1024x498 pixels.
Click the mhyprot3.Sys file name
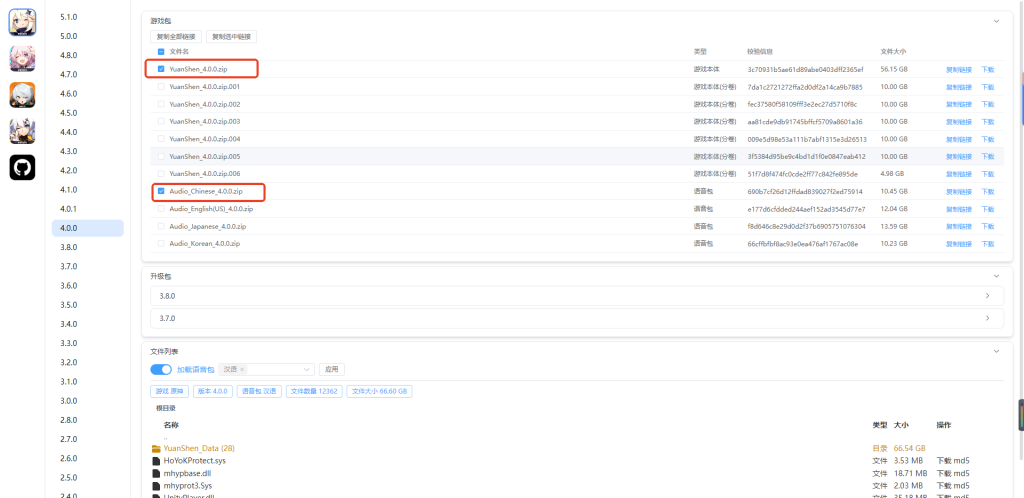(187, 486)
